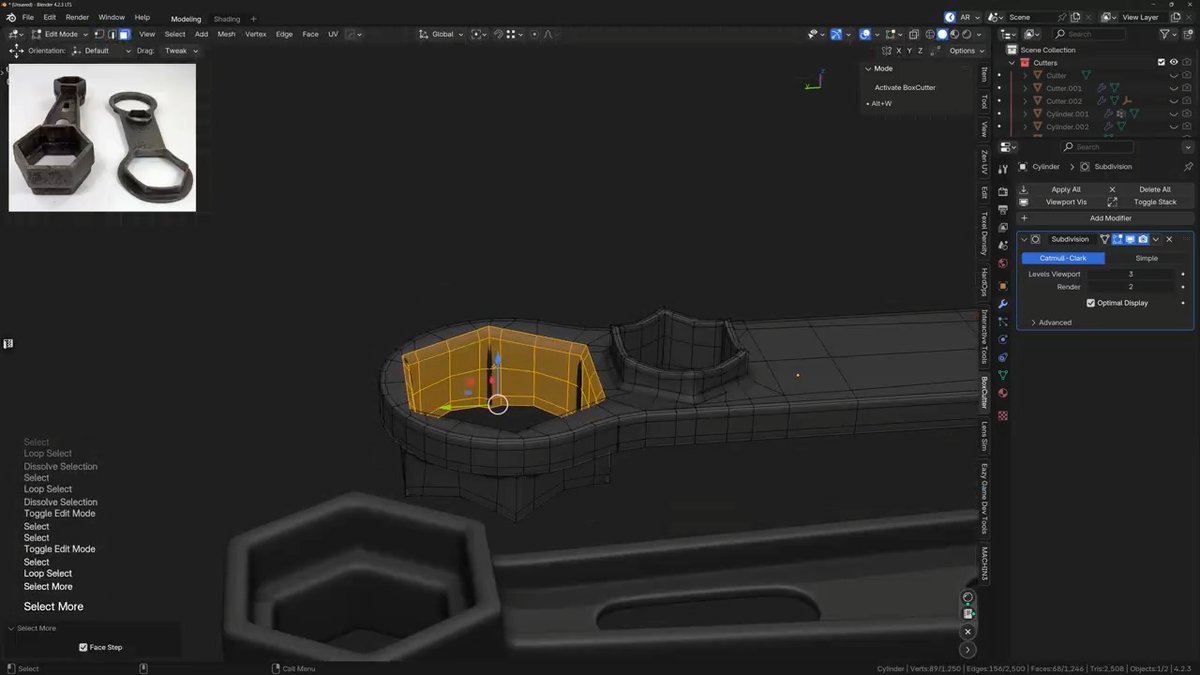Open the Global transform orientation dropdown
1200x675 pixels.
(x=440, y=34)
